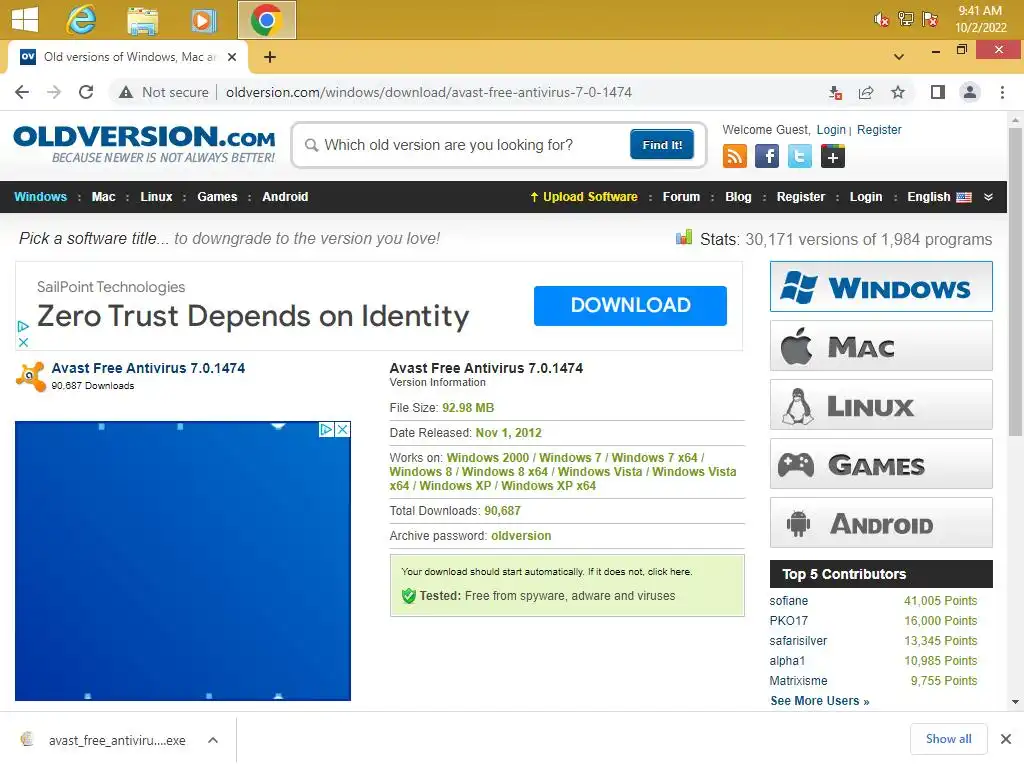Click the muted volume tray icon

(x=881, y=19)
